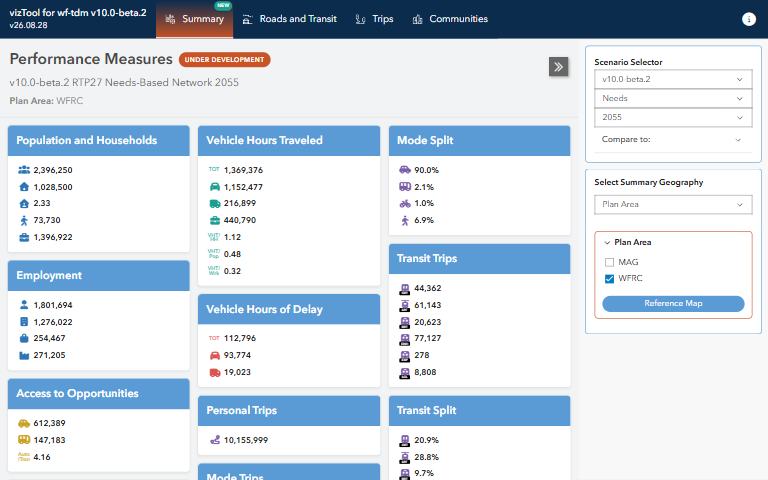Collapse the Plan Area checkbox group
The image size is (768, 480).
click(x=607, y=242)
